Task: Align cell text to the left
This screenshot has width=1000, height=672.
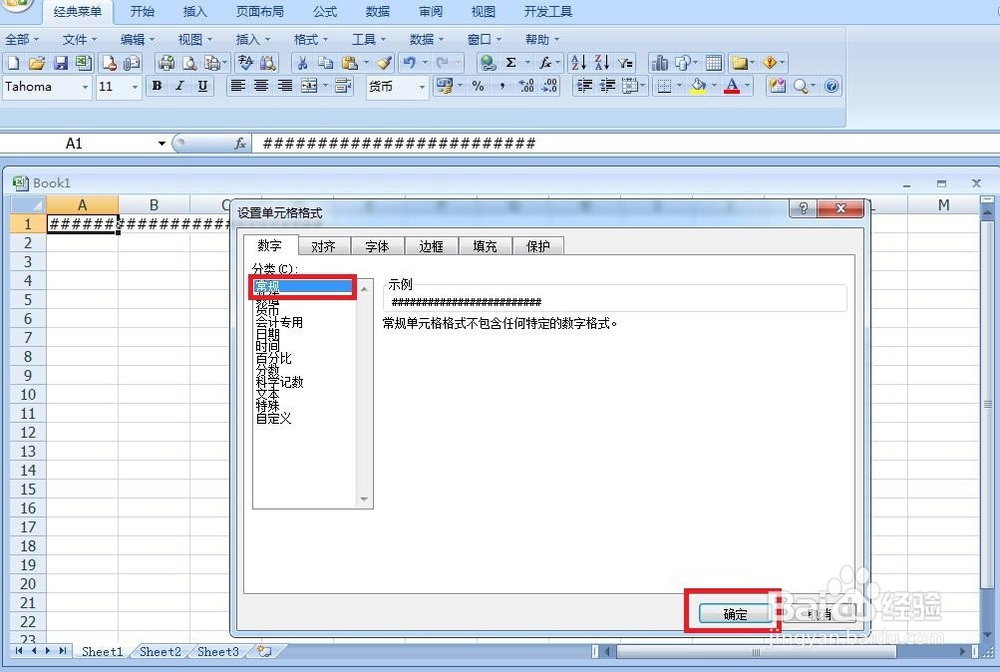Action: 238,86
